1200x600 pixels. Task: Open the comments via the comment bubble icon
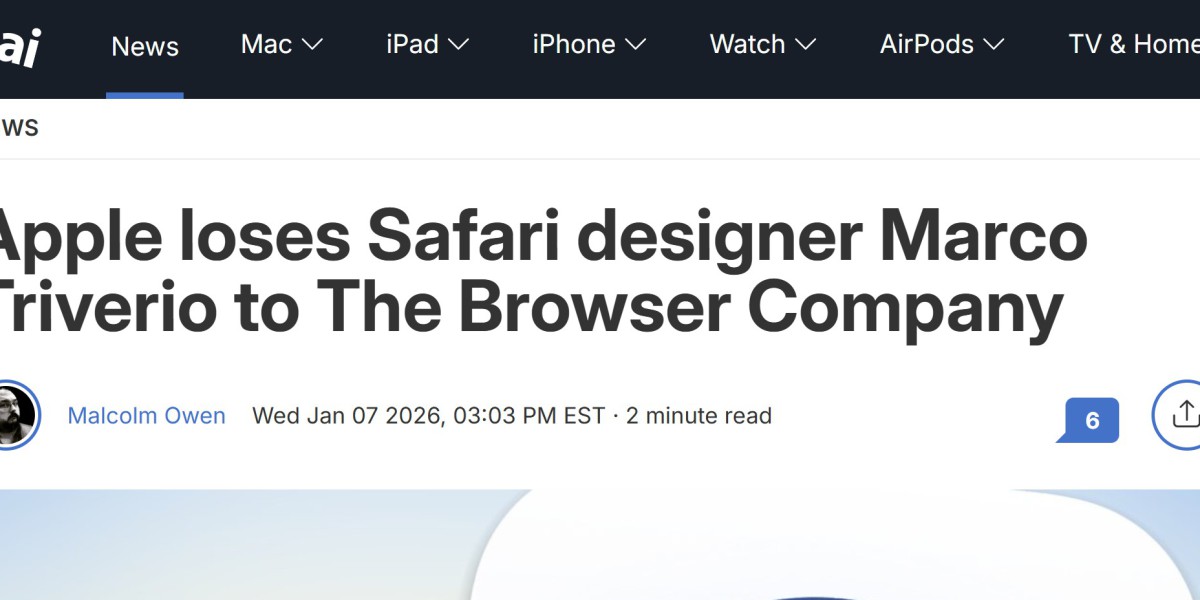pos(1087,421)
